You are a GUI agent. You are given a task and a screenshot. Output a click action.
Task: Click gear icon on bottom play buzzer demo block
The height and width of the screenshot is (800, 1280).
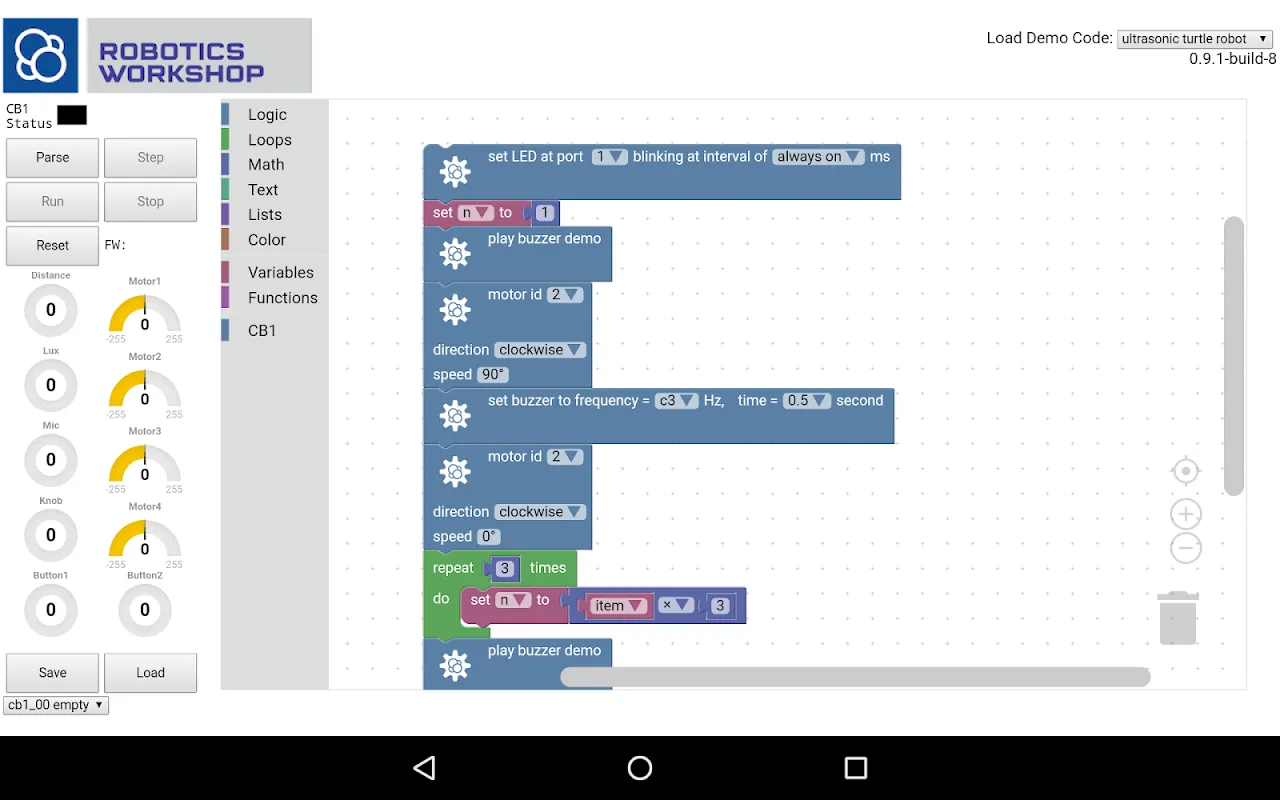point(455,666)
